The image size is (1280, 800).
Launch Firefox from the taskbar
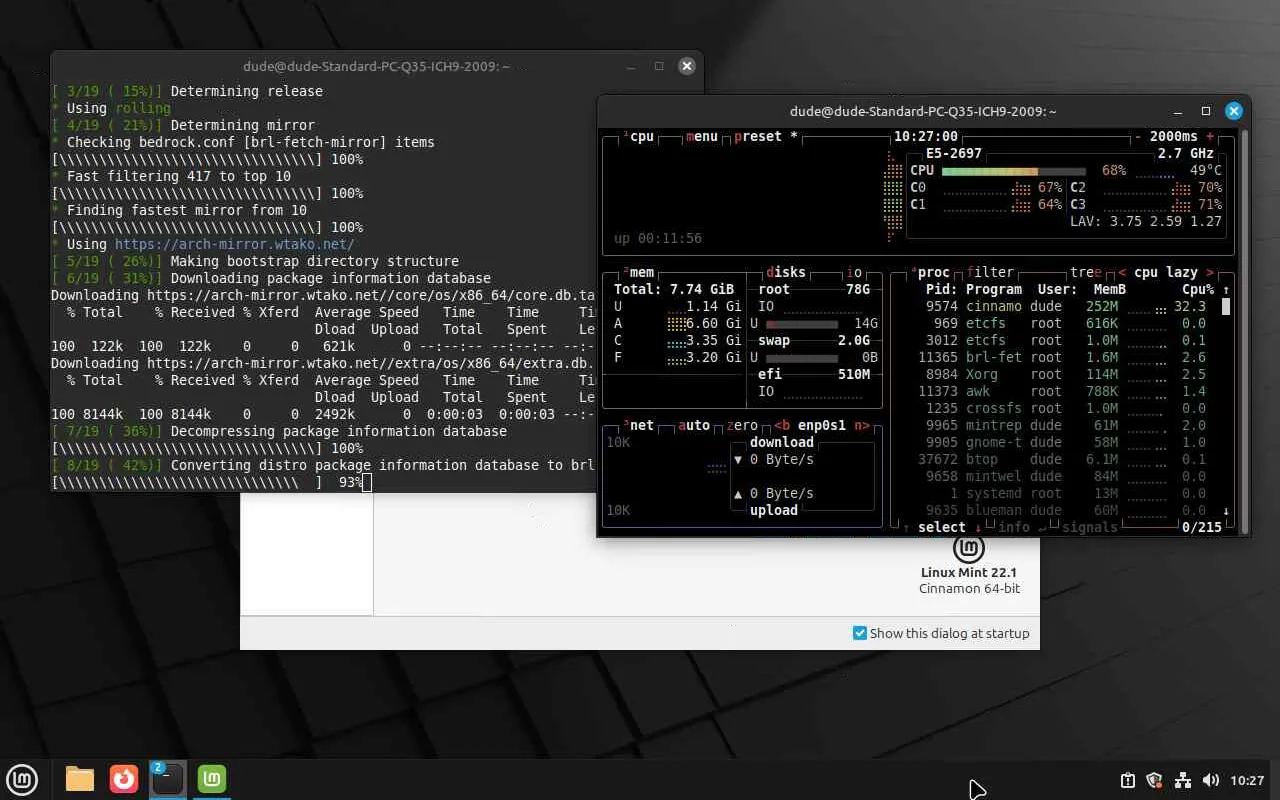[x=124, y=778]
